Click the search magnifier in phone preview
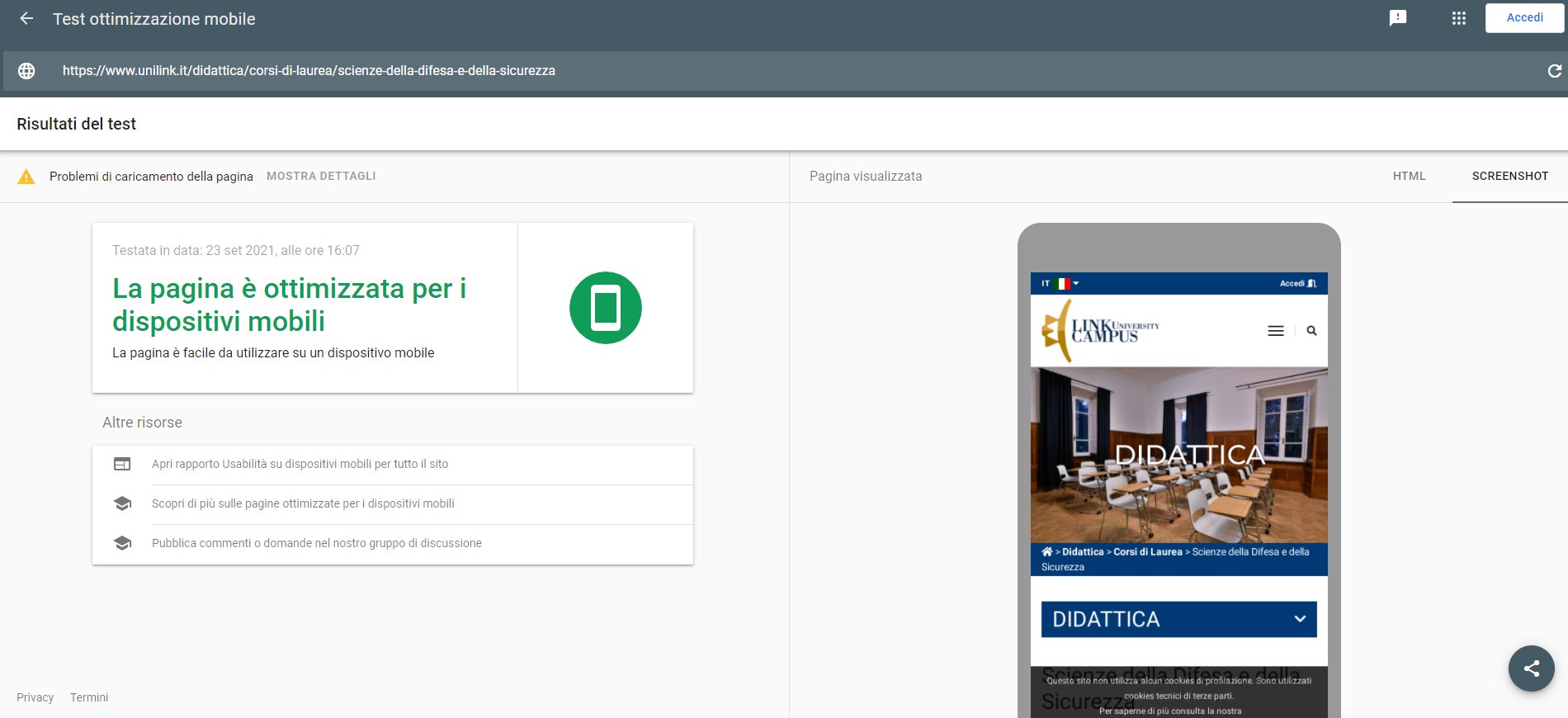Image resolution: width=1568 pixels, height=718 pixels. pos(1311,331)
